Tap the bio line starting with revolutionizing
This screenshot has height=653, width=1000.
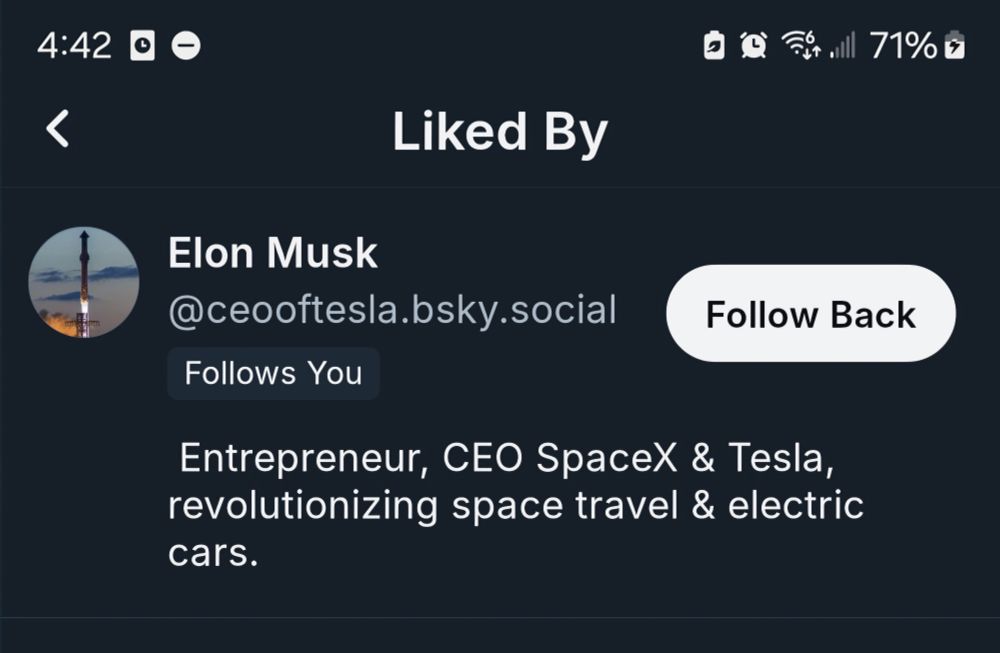pos(515,505)
